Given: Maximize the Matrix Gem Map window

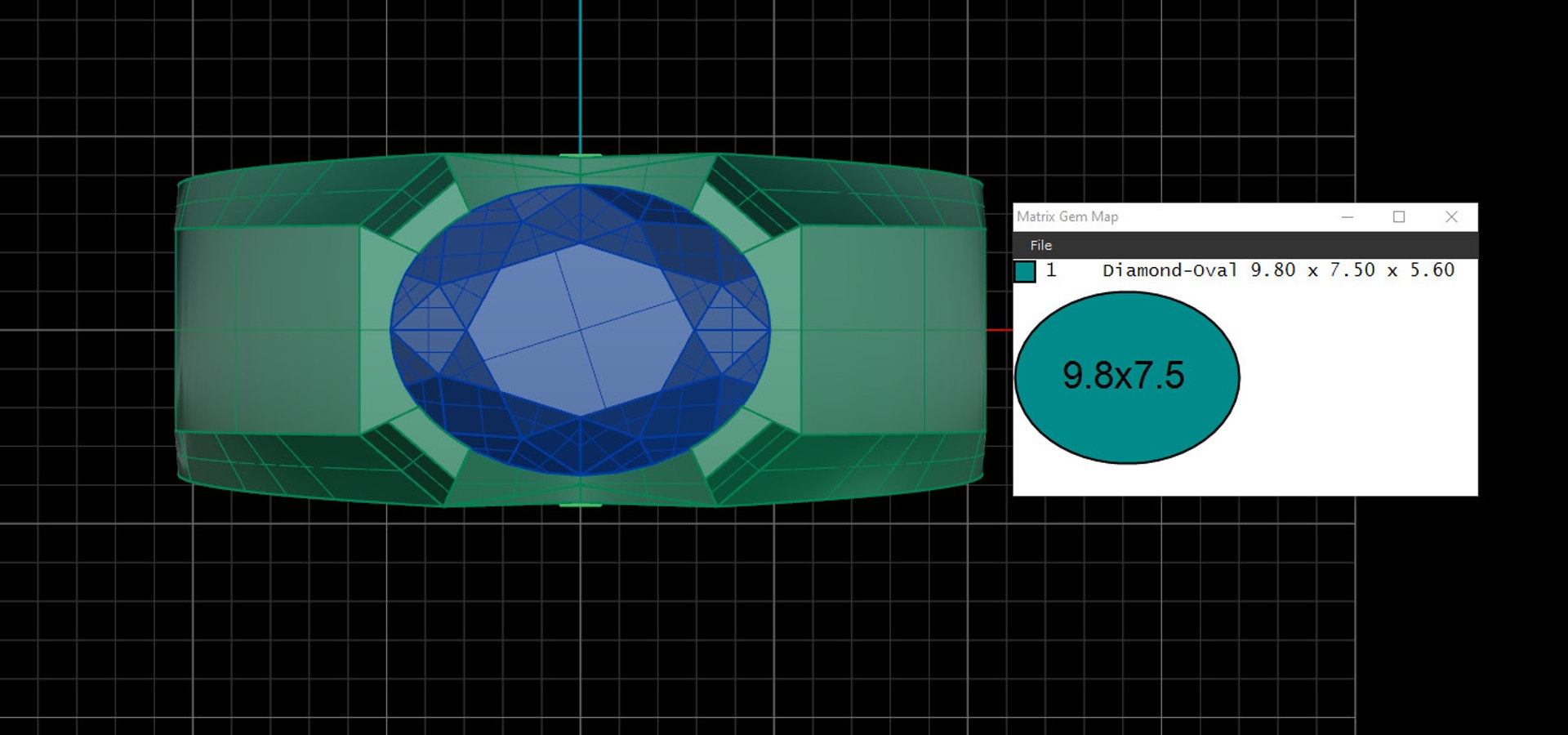Looking at the screenshot, I should tap(1399, 216).
